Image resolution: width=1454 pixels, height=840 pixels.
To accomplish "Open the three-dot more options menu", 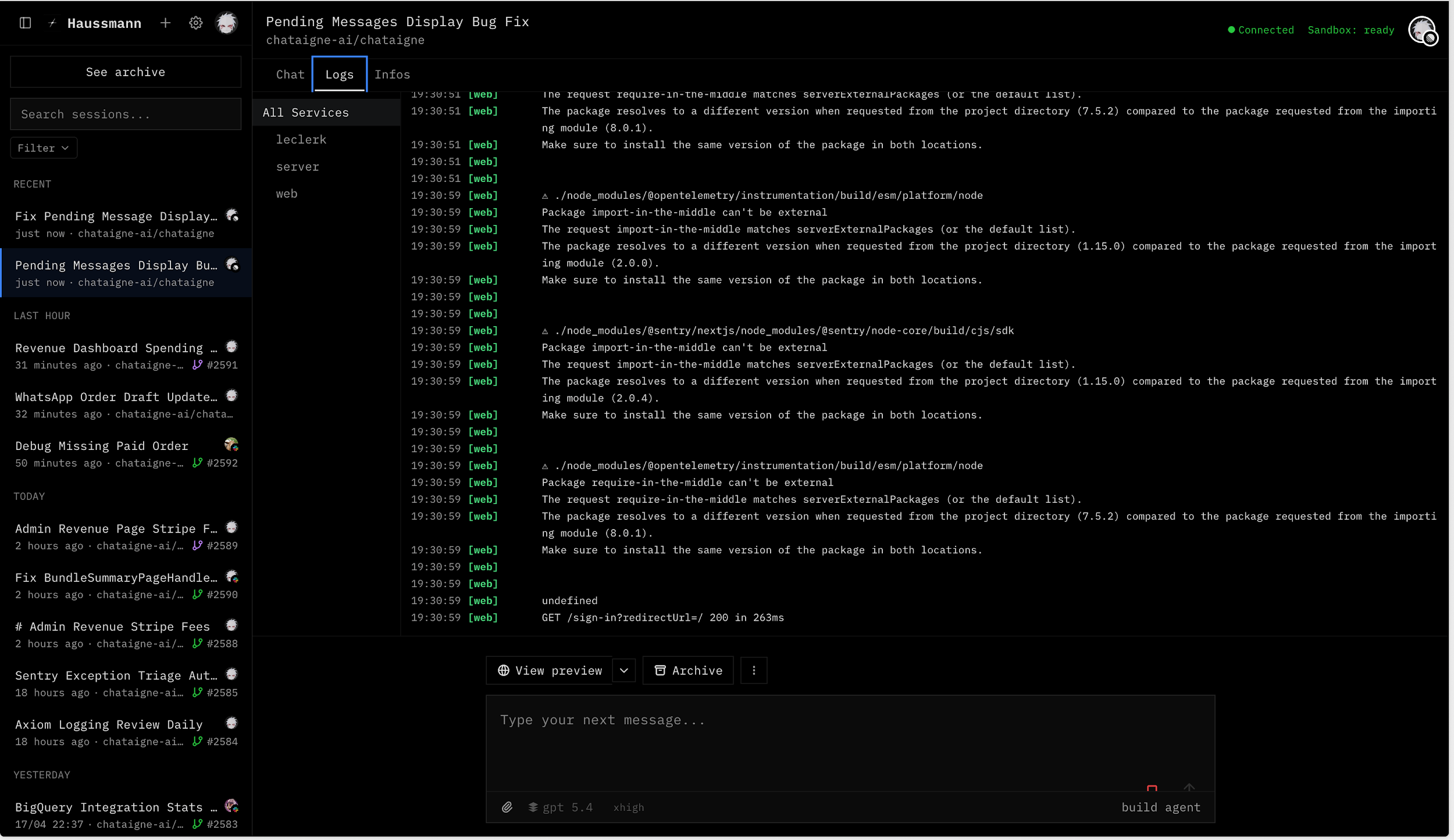I will pyautogui.click(x=754, y=670).
